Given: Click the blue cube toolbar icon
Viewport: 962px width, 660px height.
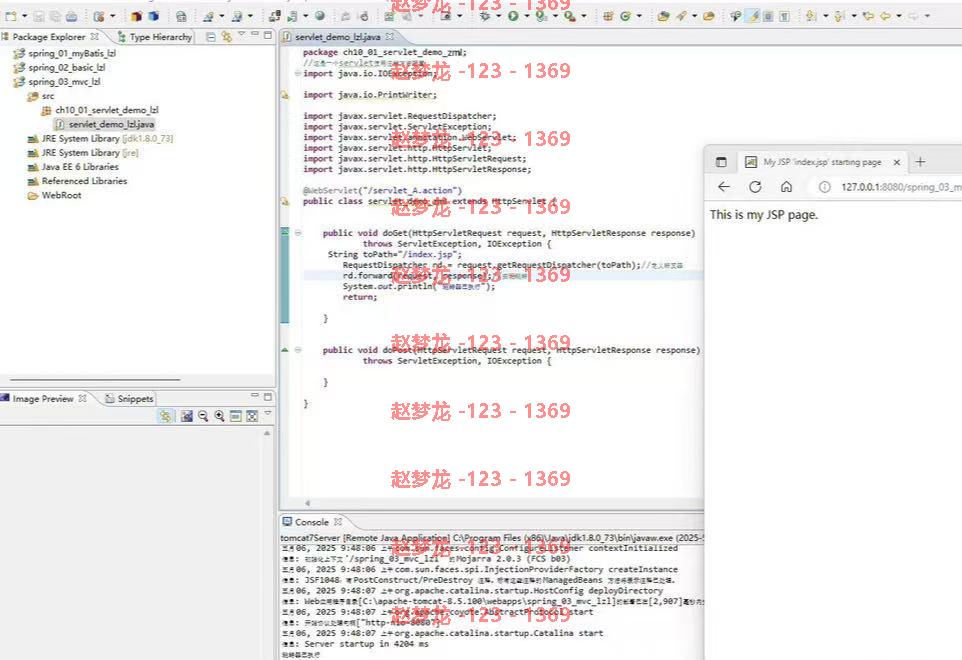Looking at the screenshot, I should coord(154,16).
